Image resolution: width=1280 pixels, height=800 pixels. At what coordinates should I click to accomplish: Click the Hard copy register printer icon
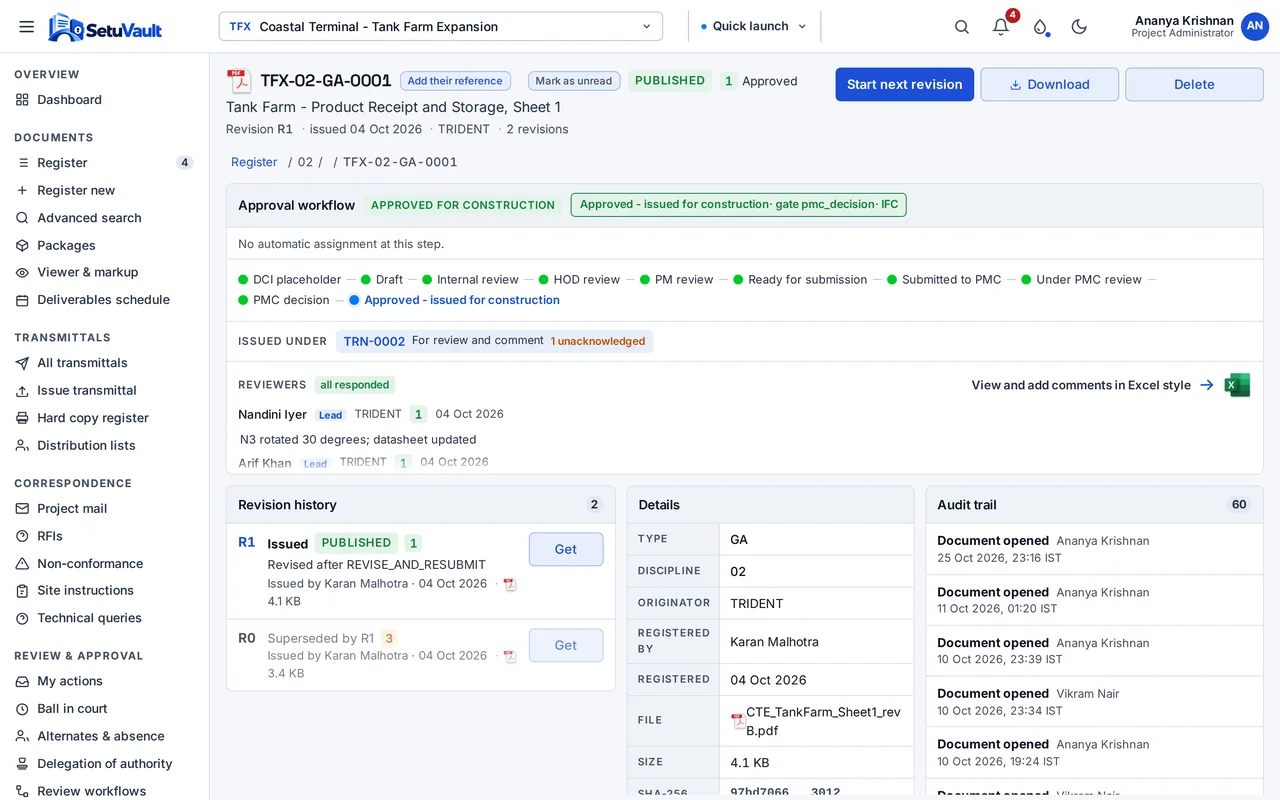pyautogui.click(x=22, y=418)
